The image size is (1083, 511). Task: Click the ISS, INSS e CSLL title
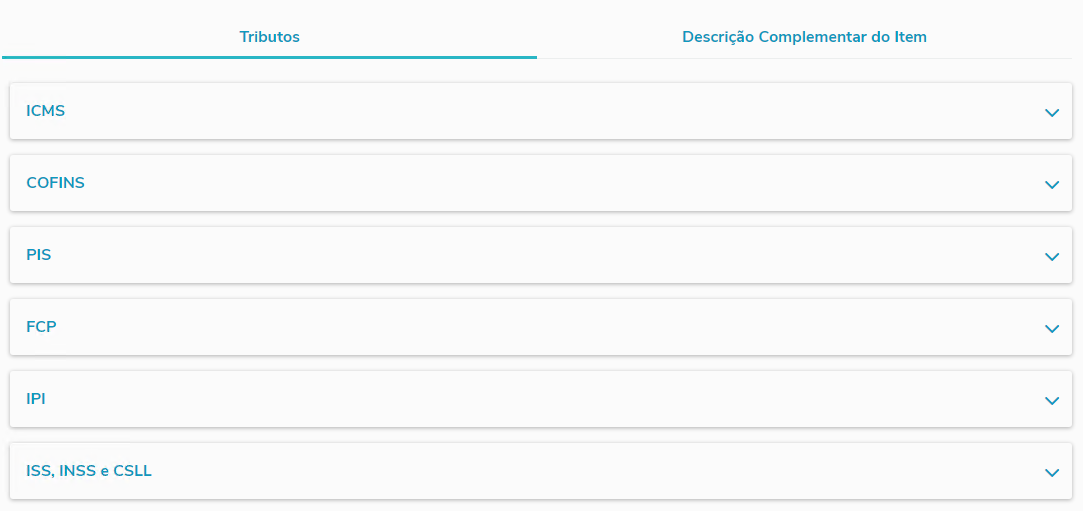89,471
